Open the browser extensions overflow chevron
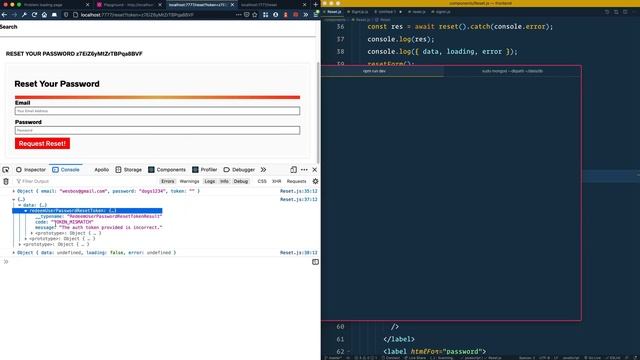This screenshot has width=640, height=360. pyautogui.click(x=305, y=15)
